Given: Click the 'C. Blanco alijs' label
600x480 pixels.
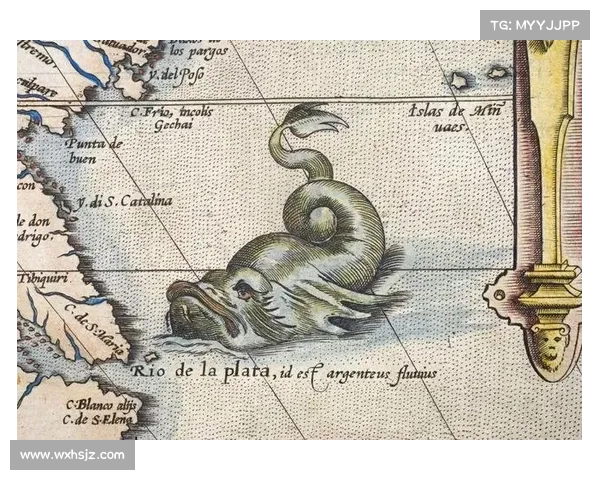Looking at the screenshot, I should click(x=98, y=405).
